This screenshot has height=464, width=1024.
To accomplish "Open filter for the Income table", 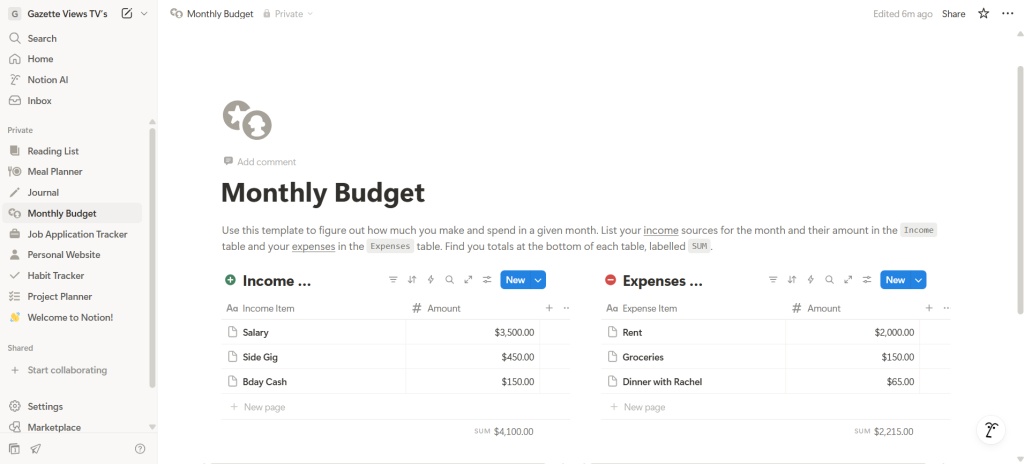I will (393, 280).
